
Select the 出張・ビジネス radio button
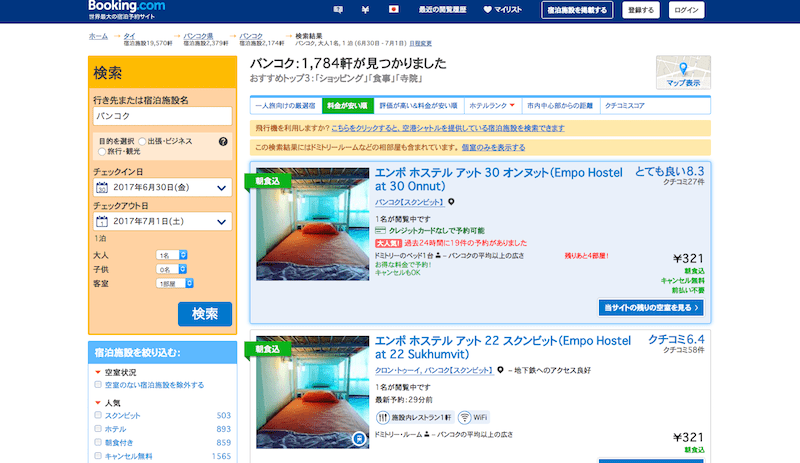point(142,141)
